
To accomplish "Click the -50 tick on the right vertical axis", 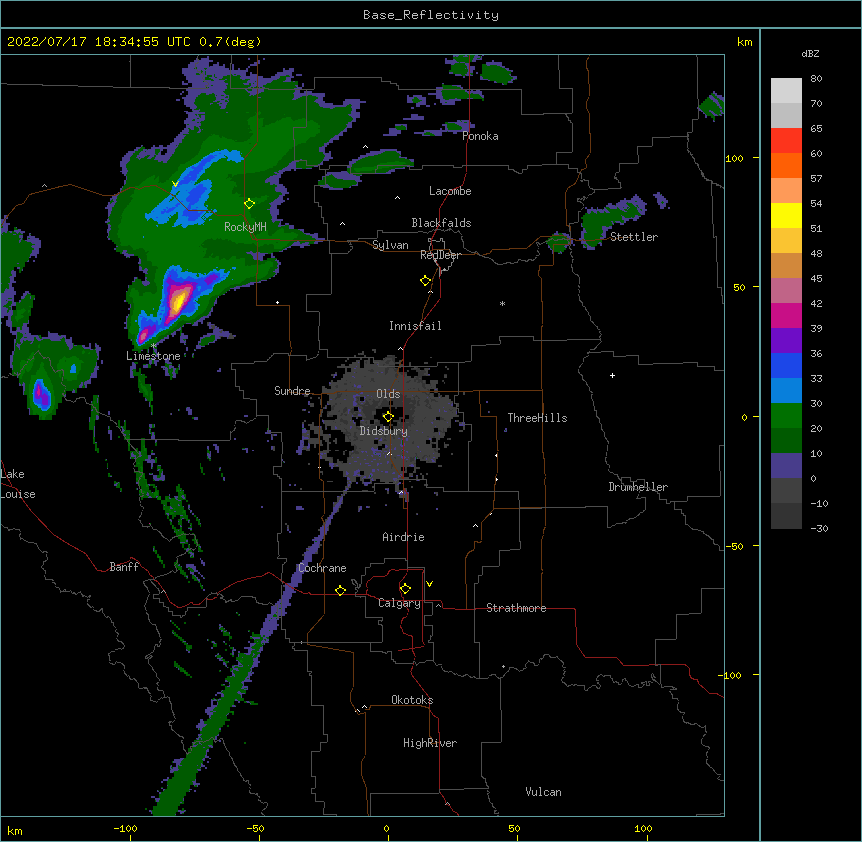I will click(x=734, y=546).
